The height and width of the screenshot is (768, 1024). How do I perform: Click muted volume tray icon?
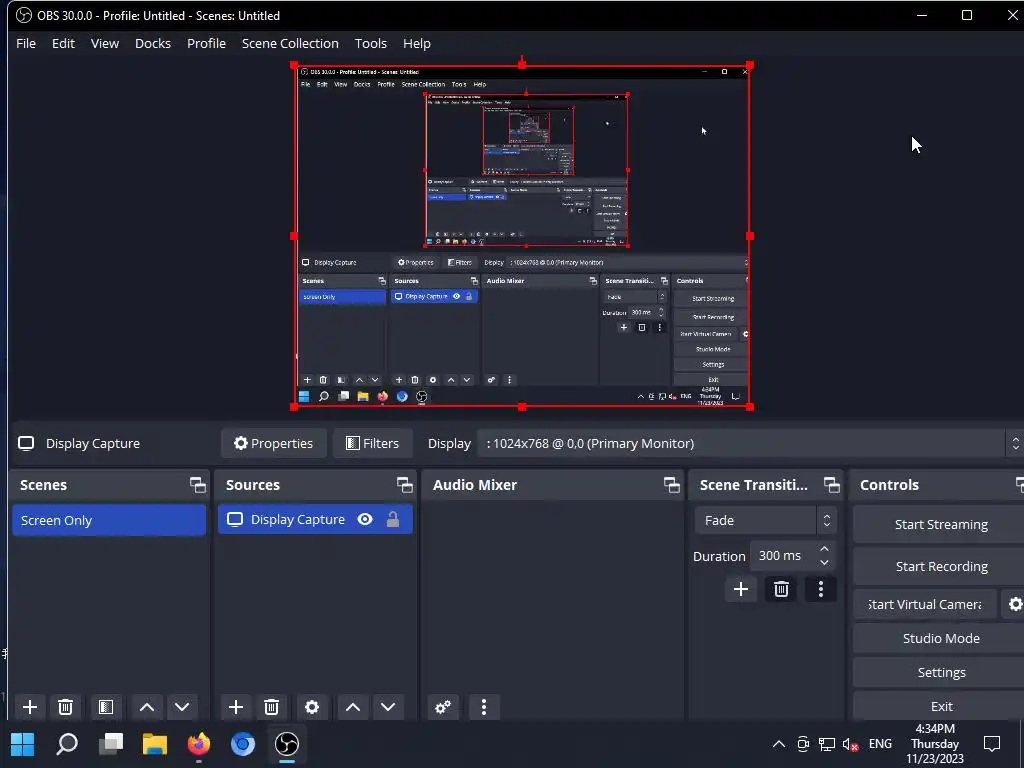click(850, 744)
